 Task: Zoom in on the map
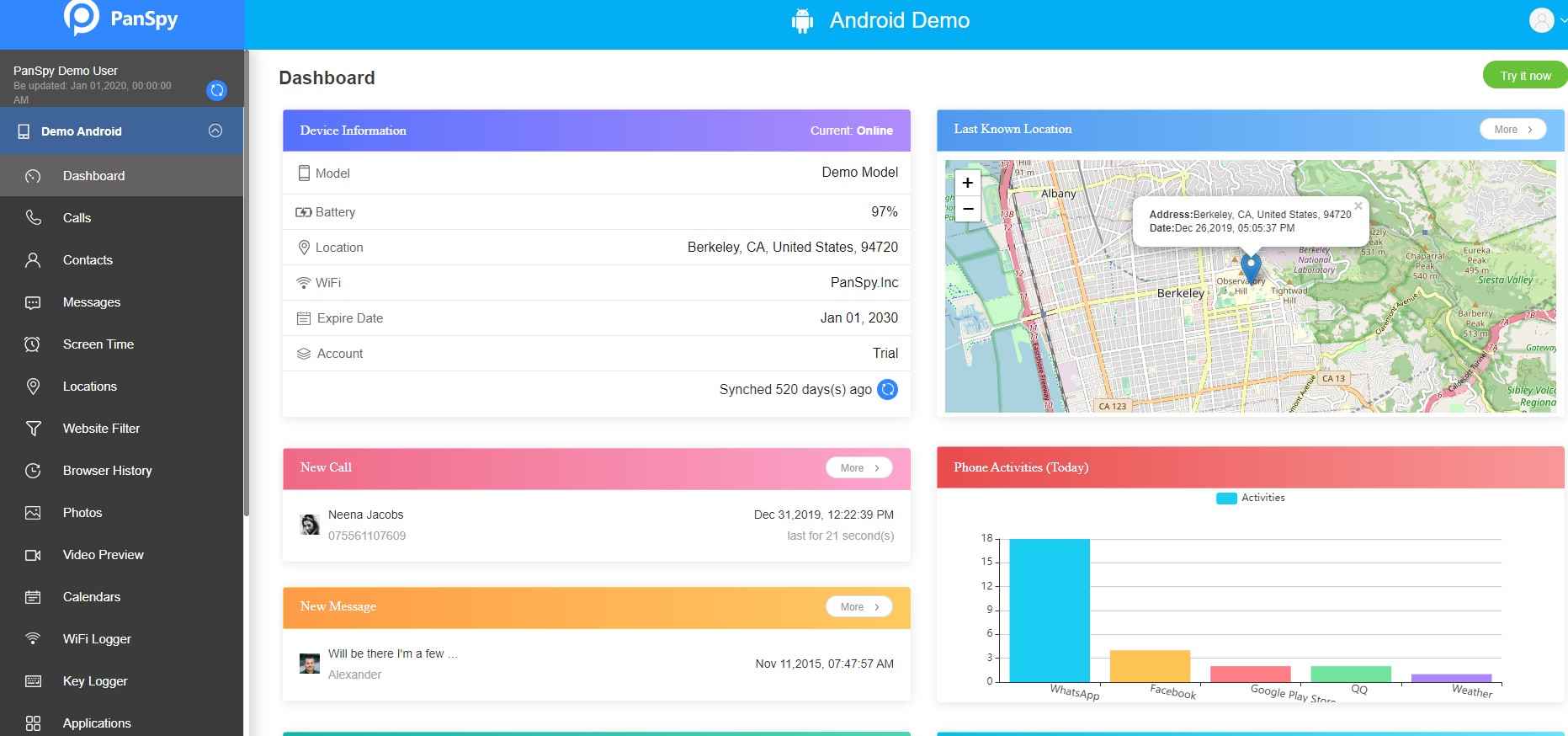click(x=968, y=183)
